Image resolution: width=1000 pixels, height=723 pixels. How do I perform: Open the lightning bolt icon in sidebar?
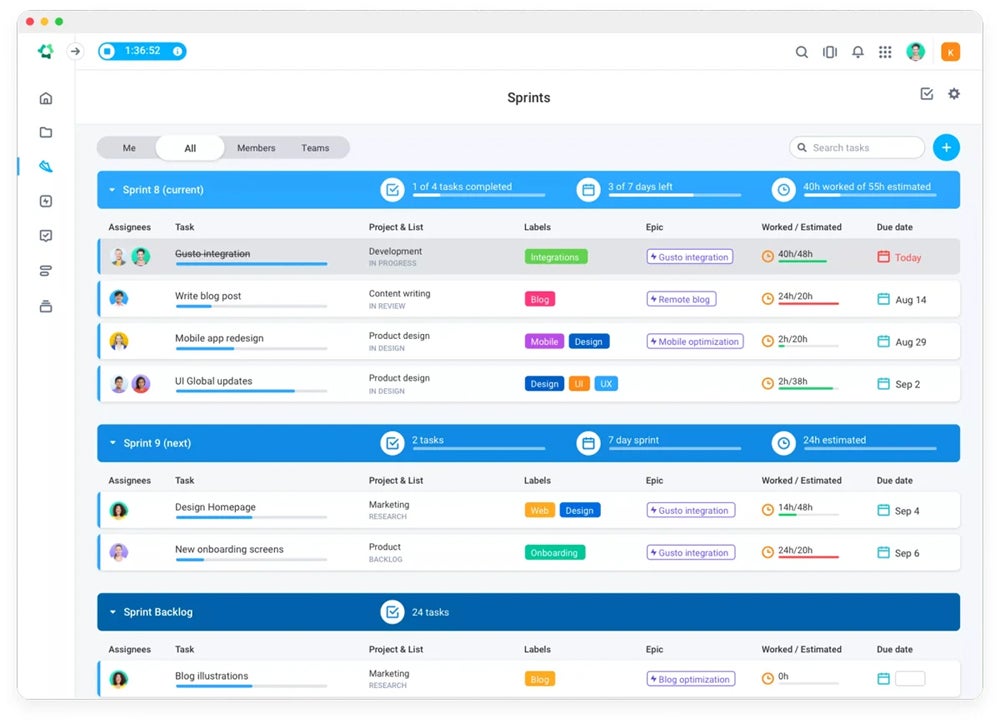(x=46, y=201)
